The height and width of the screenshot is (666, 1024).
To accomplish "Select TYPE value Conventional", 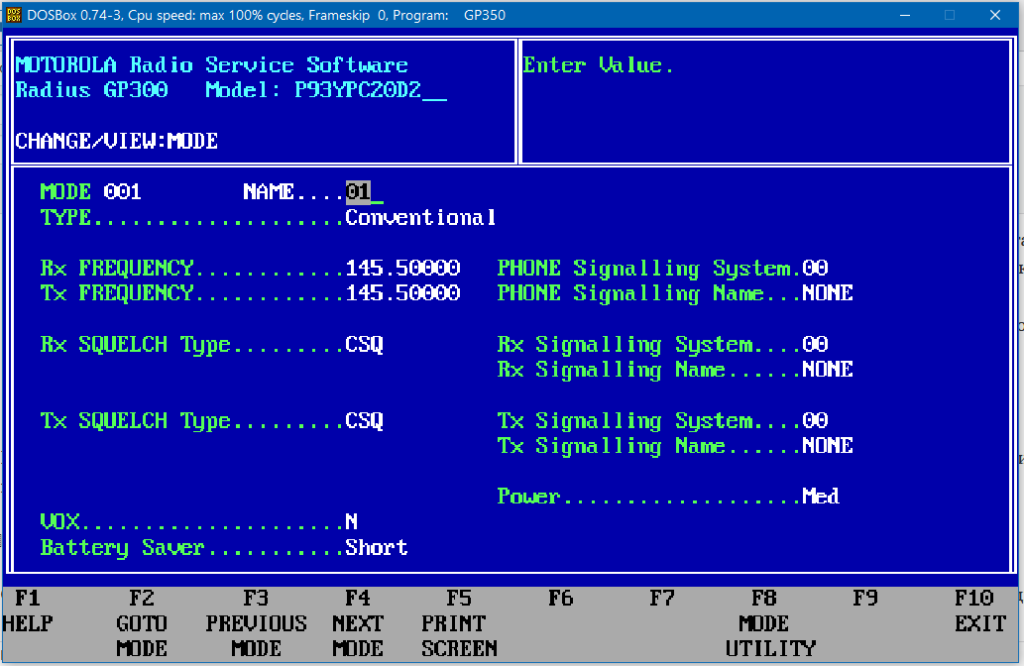I will click(421, 217).
